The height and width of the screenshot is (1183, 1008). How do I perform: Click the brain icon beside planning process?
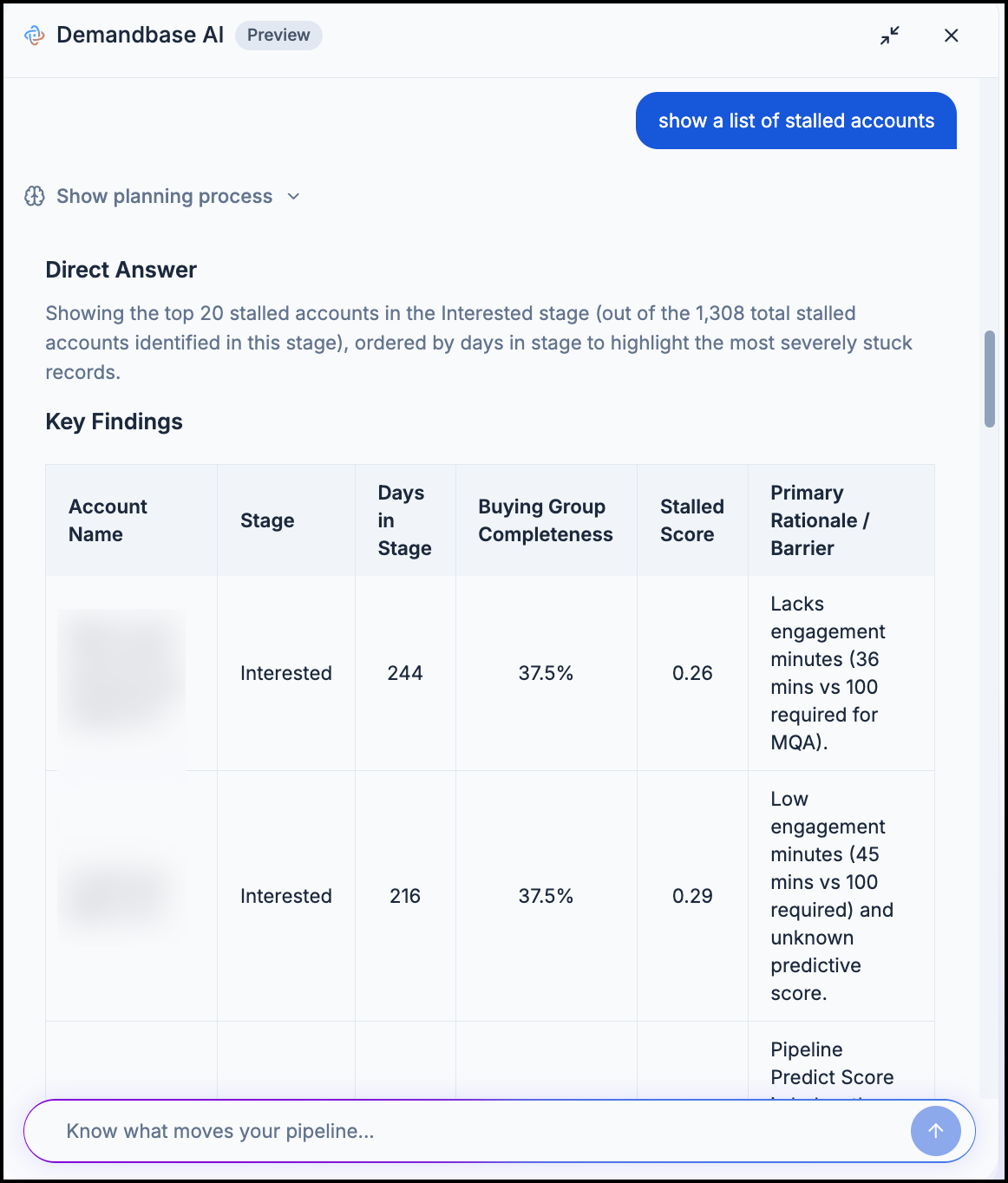[35, 196]
